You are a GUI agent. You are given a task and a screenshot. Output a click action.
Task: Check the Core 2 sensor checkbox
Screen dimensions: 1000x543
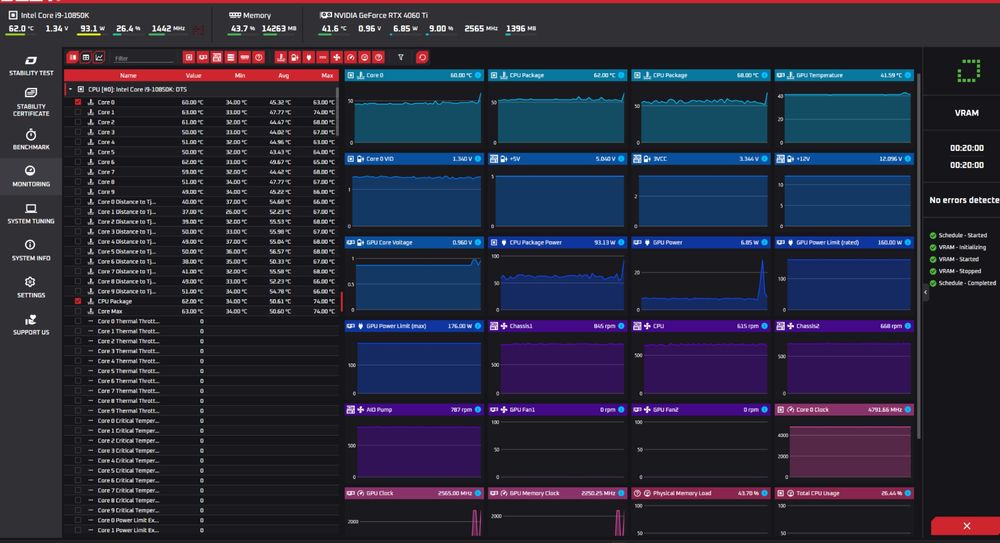coord(78,122)
